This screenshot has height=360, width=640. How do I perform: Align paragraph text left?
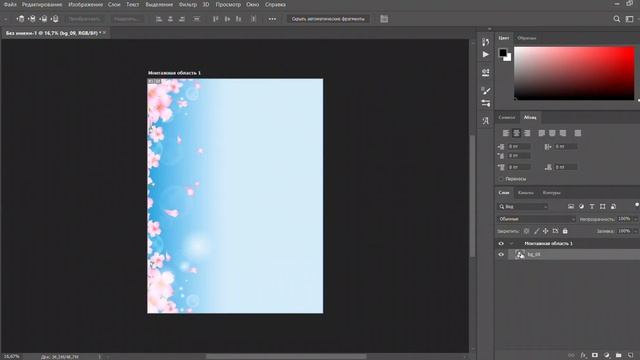coord(506,133)
